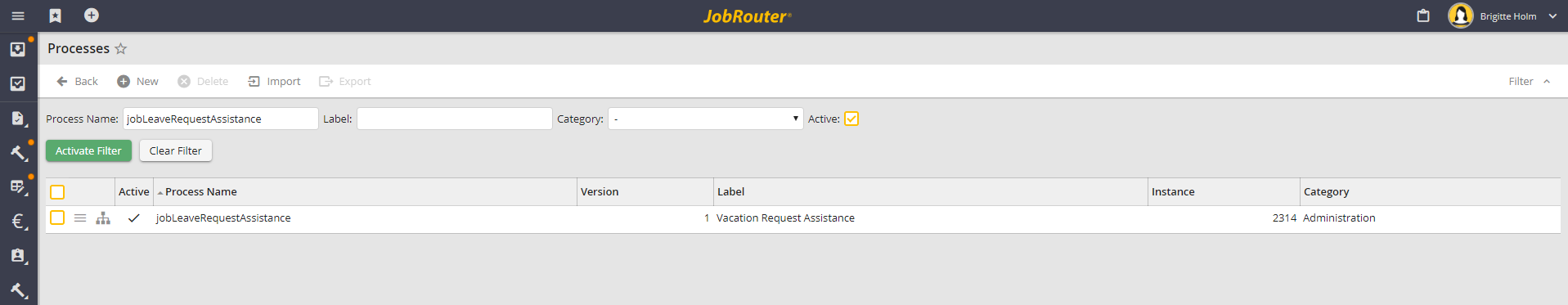Screen dimensions: 1568x305
Task: Expand the user menu chevron beside Brigitte Holm
Action: point(1552,16)
